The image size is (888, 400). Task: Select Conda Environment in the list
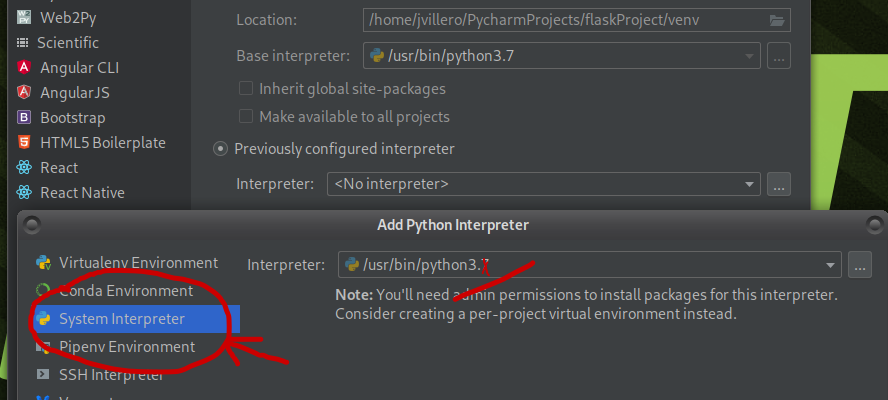[126, 291]
